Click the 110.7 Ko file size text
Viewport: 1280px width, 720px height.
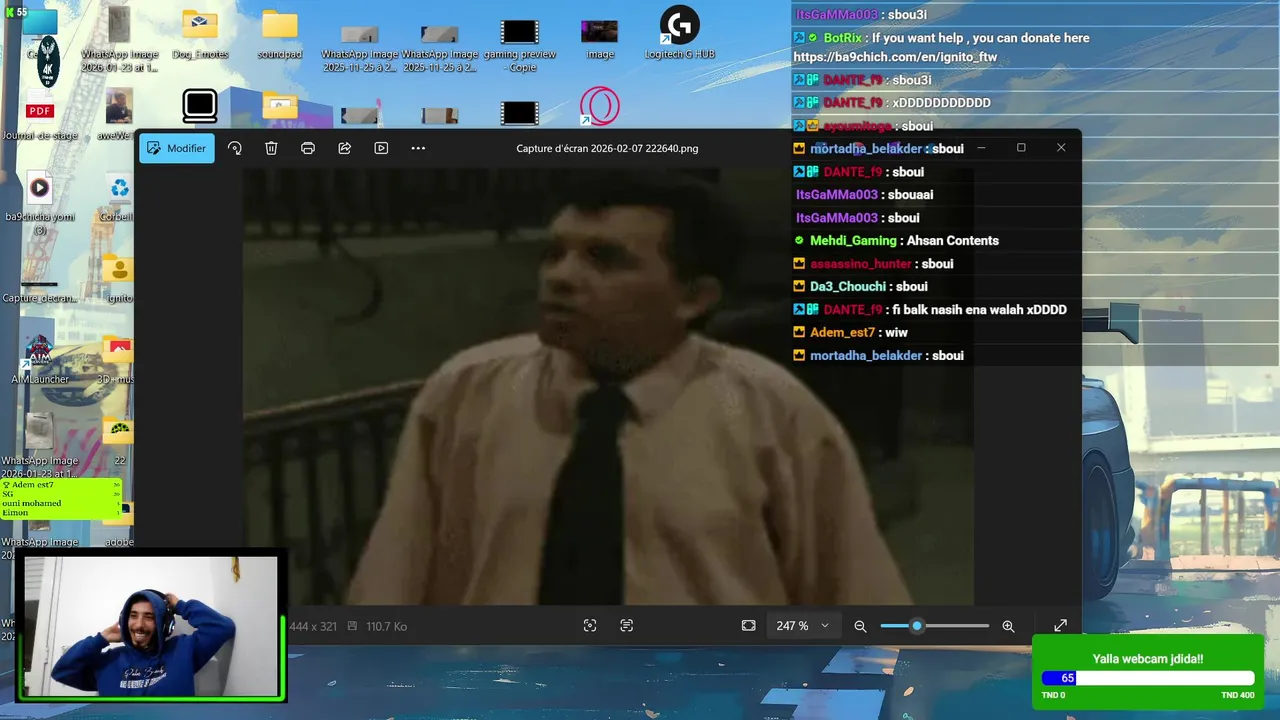[x=386, y=626]
